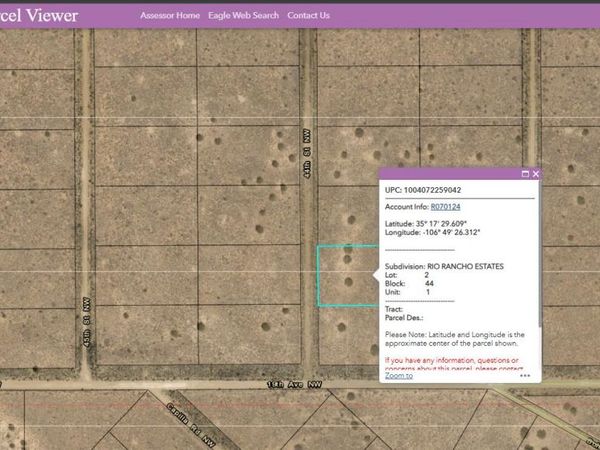Click the Block 44 value

[429, 284]
